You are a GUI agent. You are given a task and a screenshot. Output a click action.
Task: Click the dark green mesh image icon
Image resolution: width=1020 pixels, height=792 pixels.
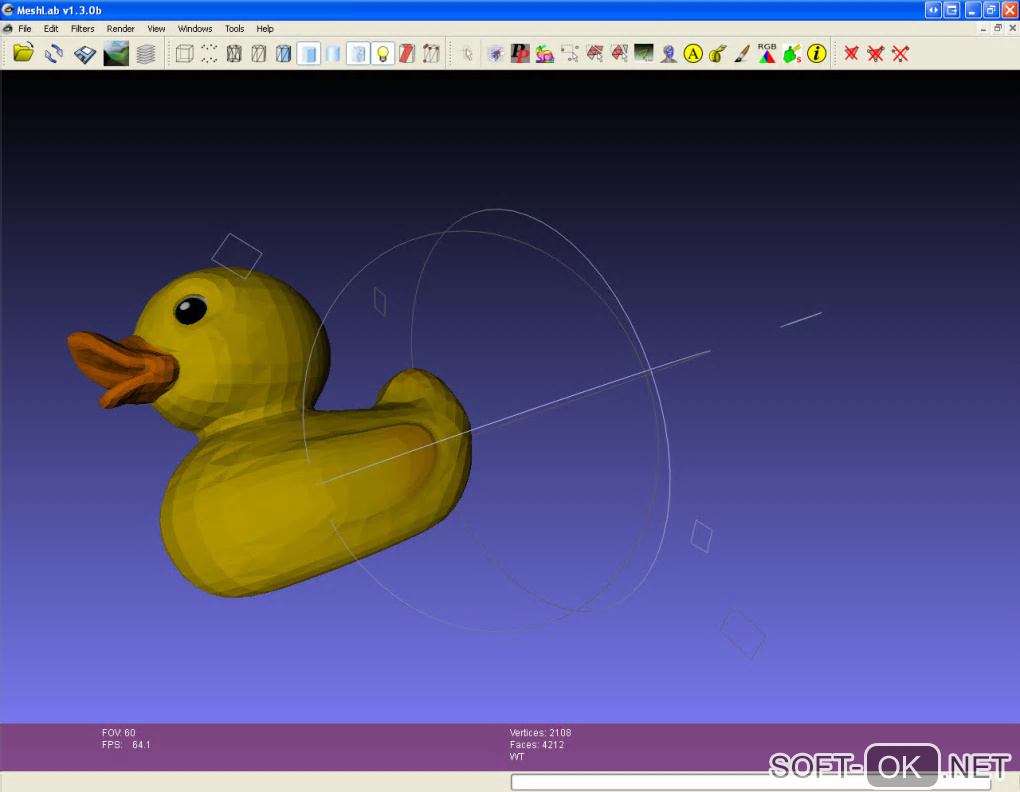pyautogui.click(x=643, y=53)
